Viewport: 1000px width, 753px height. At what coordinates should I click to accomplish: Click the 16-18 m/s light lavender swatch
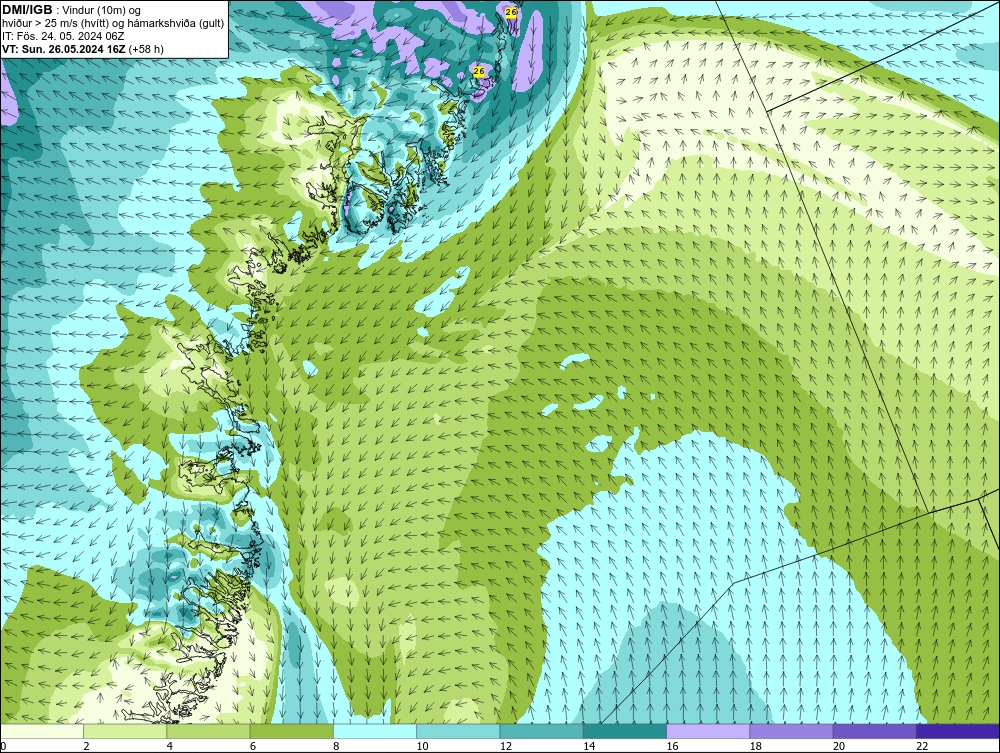[x=708, y=731]
